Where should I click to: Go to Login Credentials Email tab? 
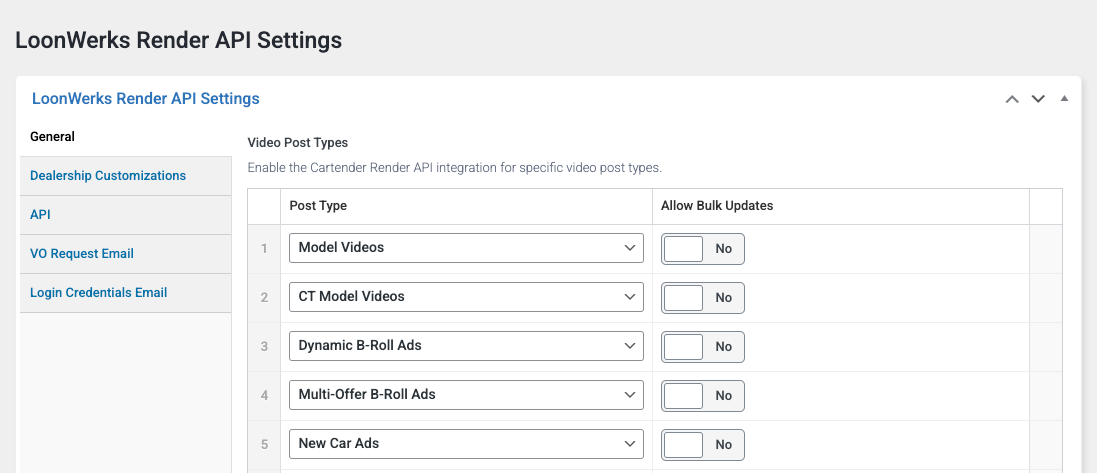[99, 293]
